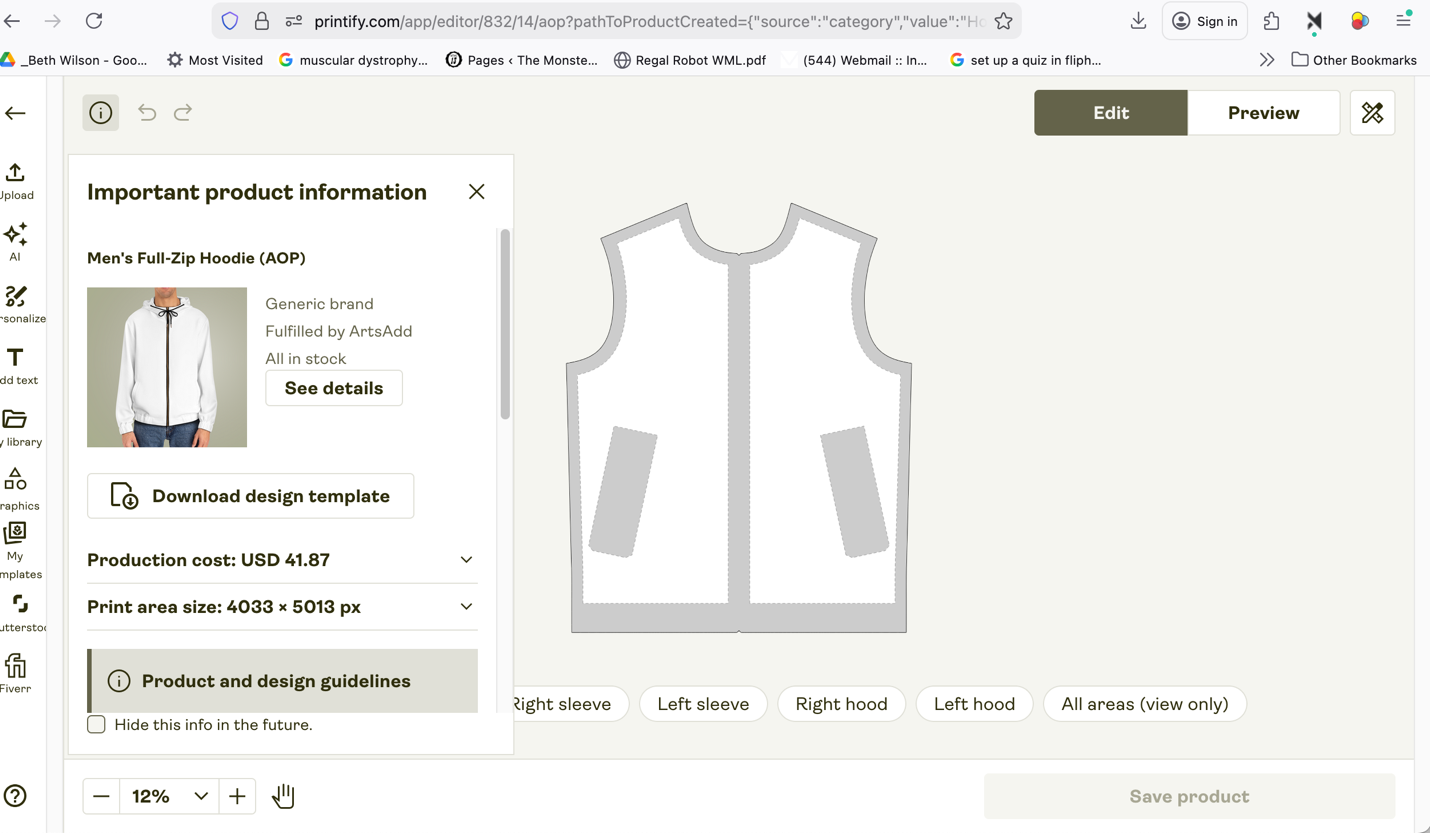Click the Redo arrow

click(x=183, y=113)
